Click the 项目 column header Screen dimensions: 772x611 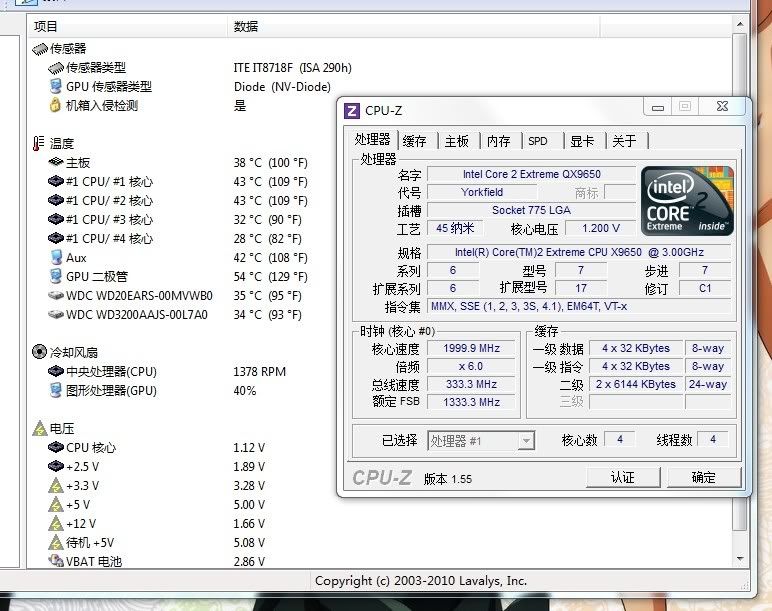point(127,26)
